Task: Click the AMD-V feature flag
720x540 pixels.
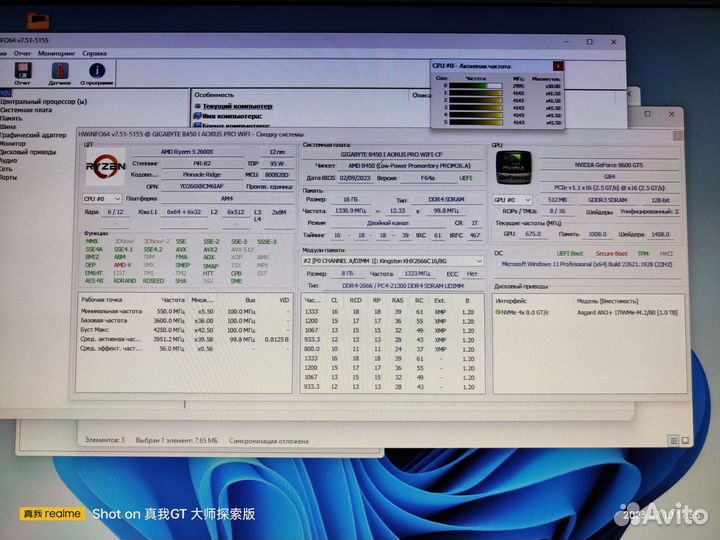Action: pyautogui.click(x=122, y=265)
